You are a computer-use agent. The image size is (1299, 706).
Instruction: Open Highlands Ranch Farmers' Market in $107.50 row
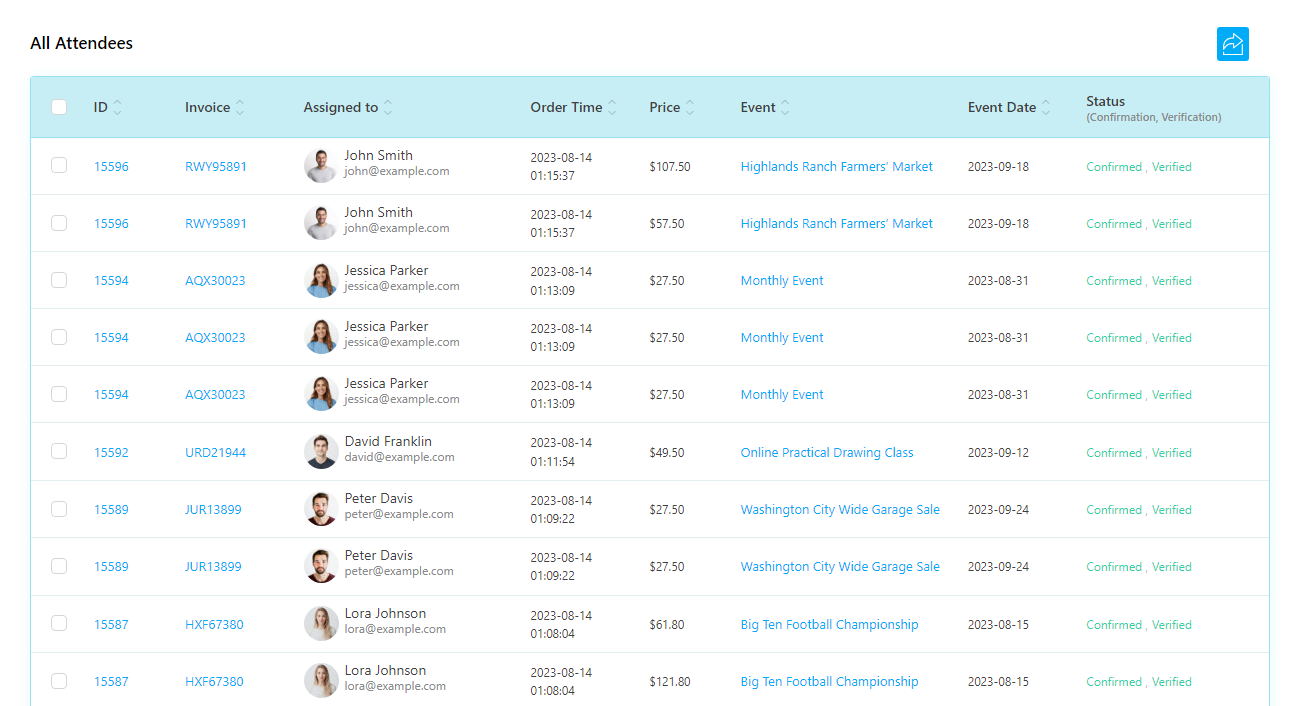point(837,167)
